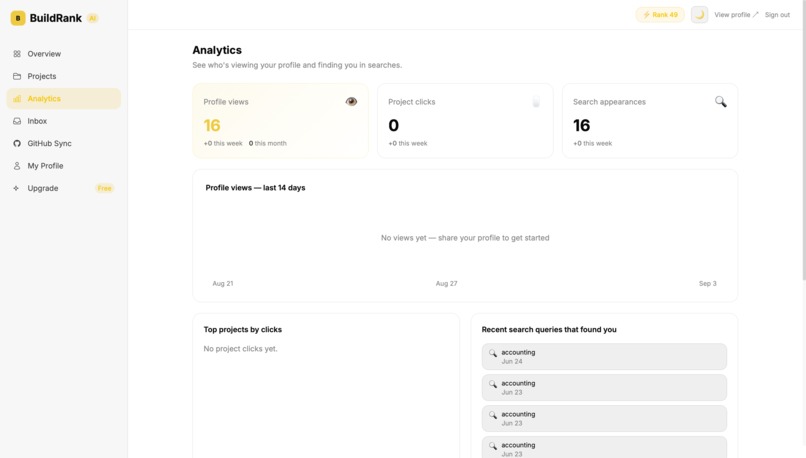Click the Analytics page heading

[217, 50]
